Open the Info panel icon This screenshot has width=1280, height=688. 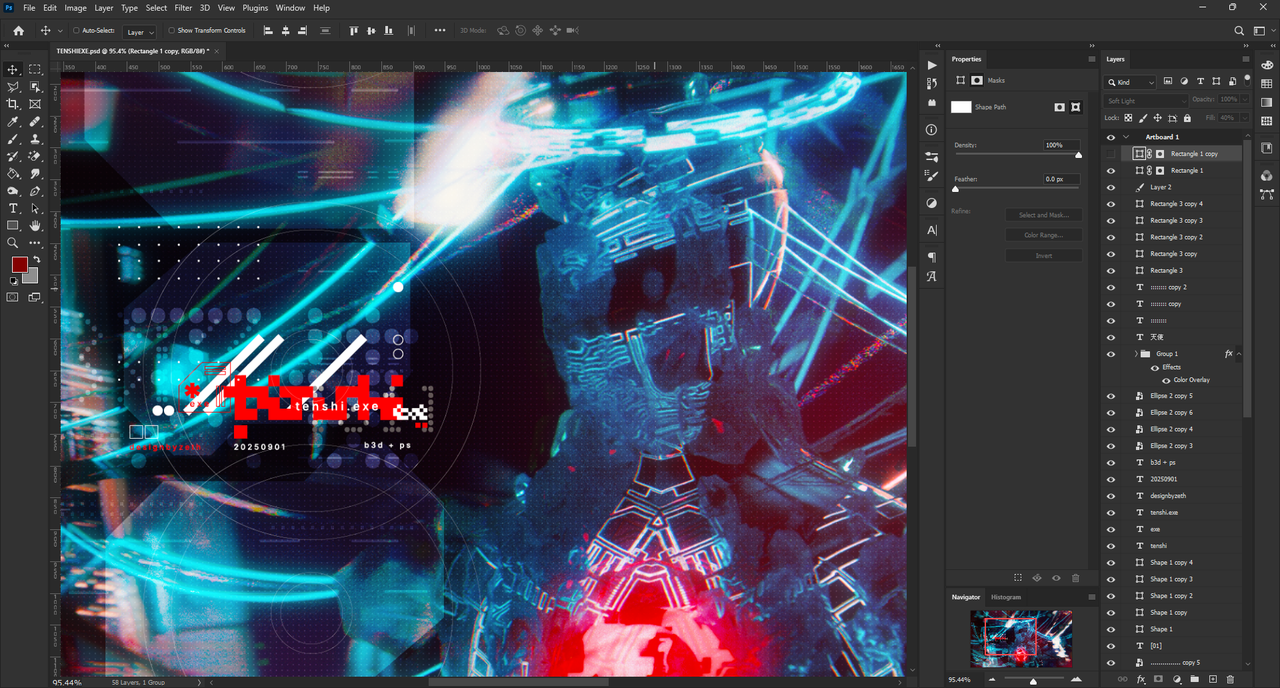coord(931,130)
